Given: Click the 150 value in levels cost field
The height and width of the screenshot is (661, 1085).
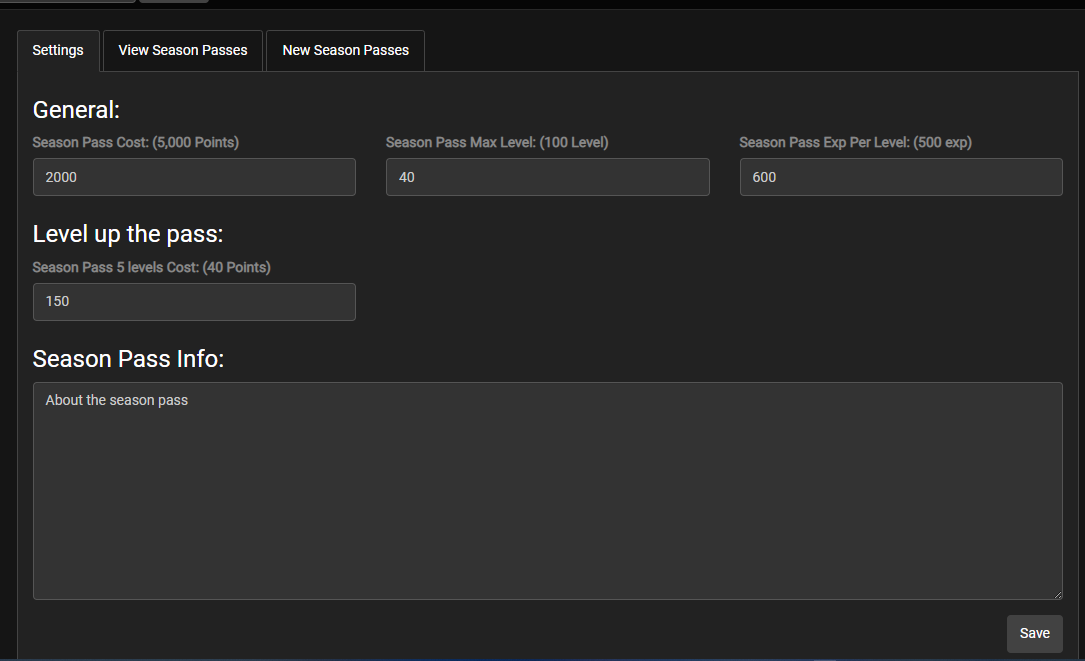Looking at the screenshot, I should click(x=58, y=301).
